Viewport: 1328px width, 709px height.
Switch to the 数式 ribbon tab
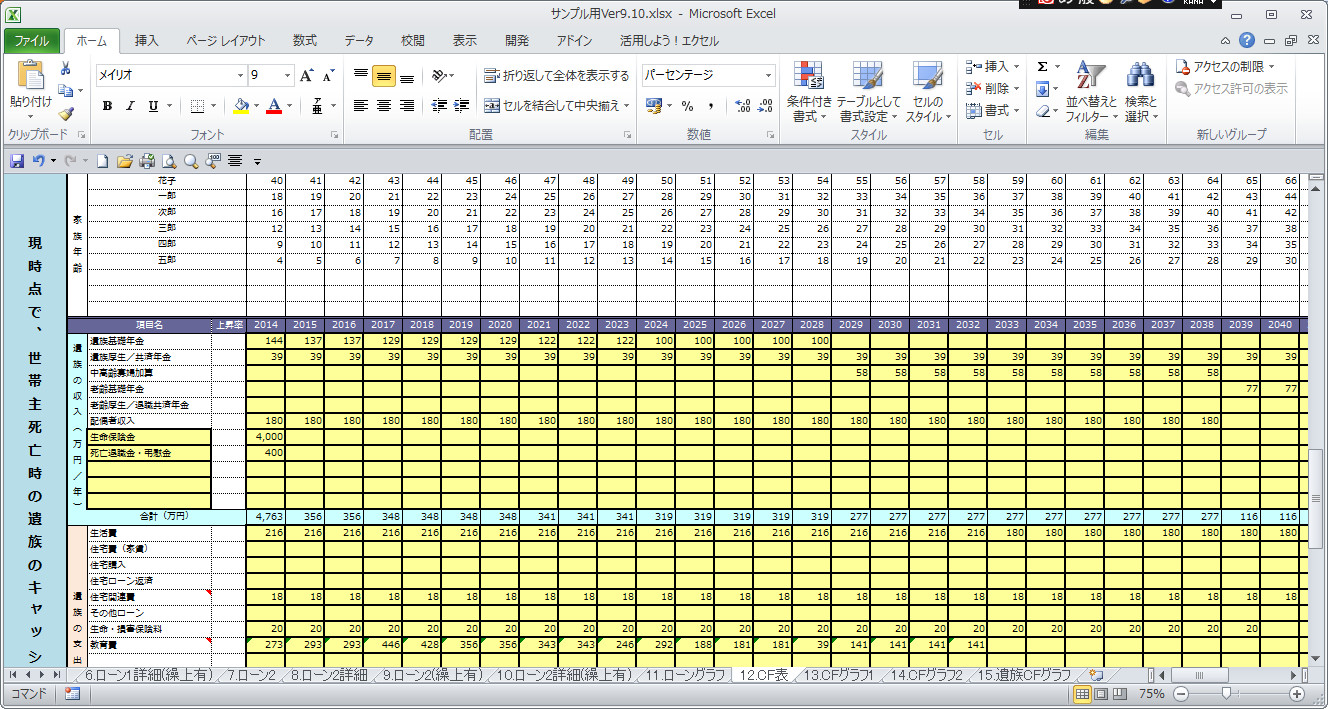[305, 41]
